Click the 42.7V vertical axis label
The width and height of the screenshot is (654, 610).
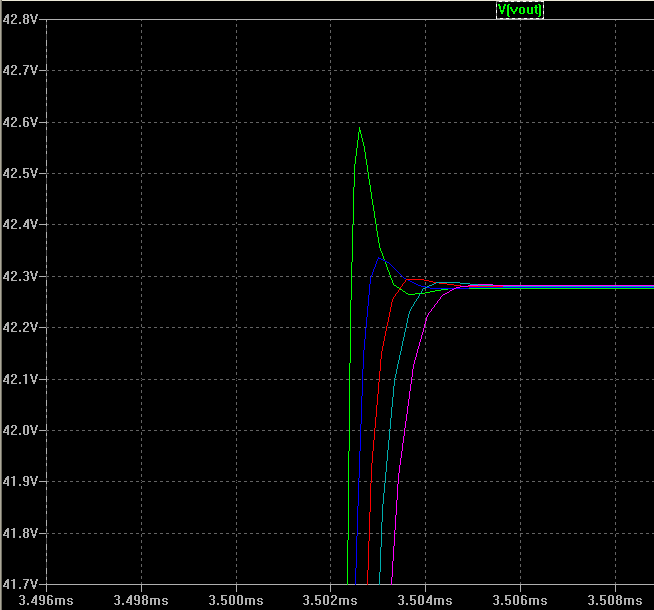(20, 70)
